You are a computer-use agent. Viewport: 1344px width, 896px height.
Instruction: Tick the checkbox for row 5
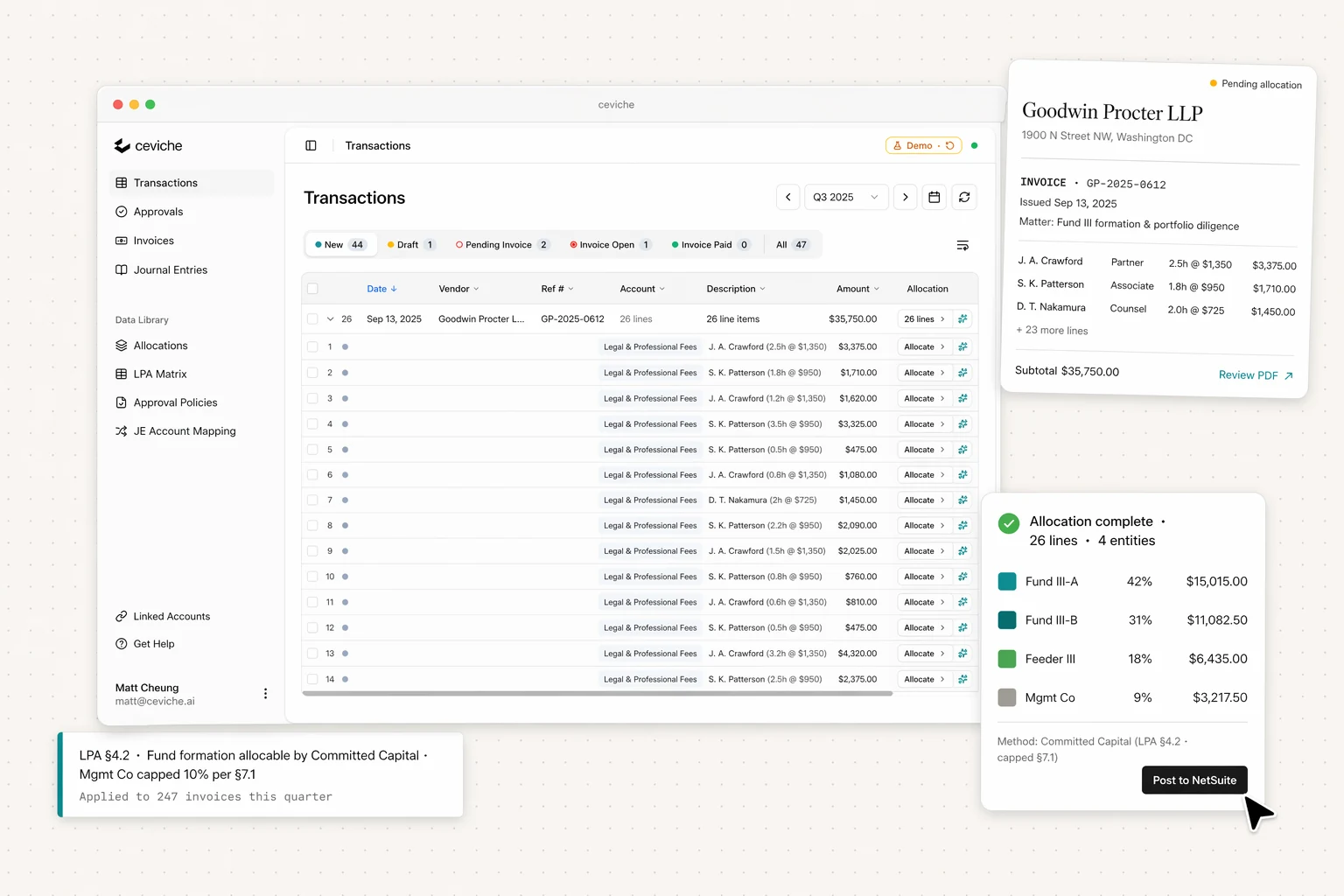(x=312, y=449)
